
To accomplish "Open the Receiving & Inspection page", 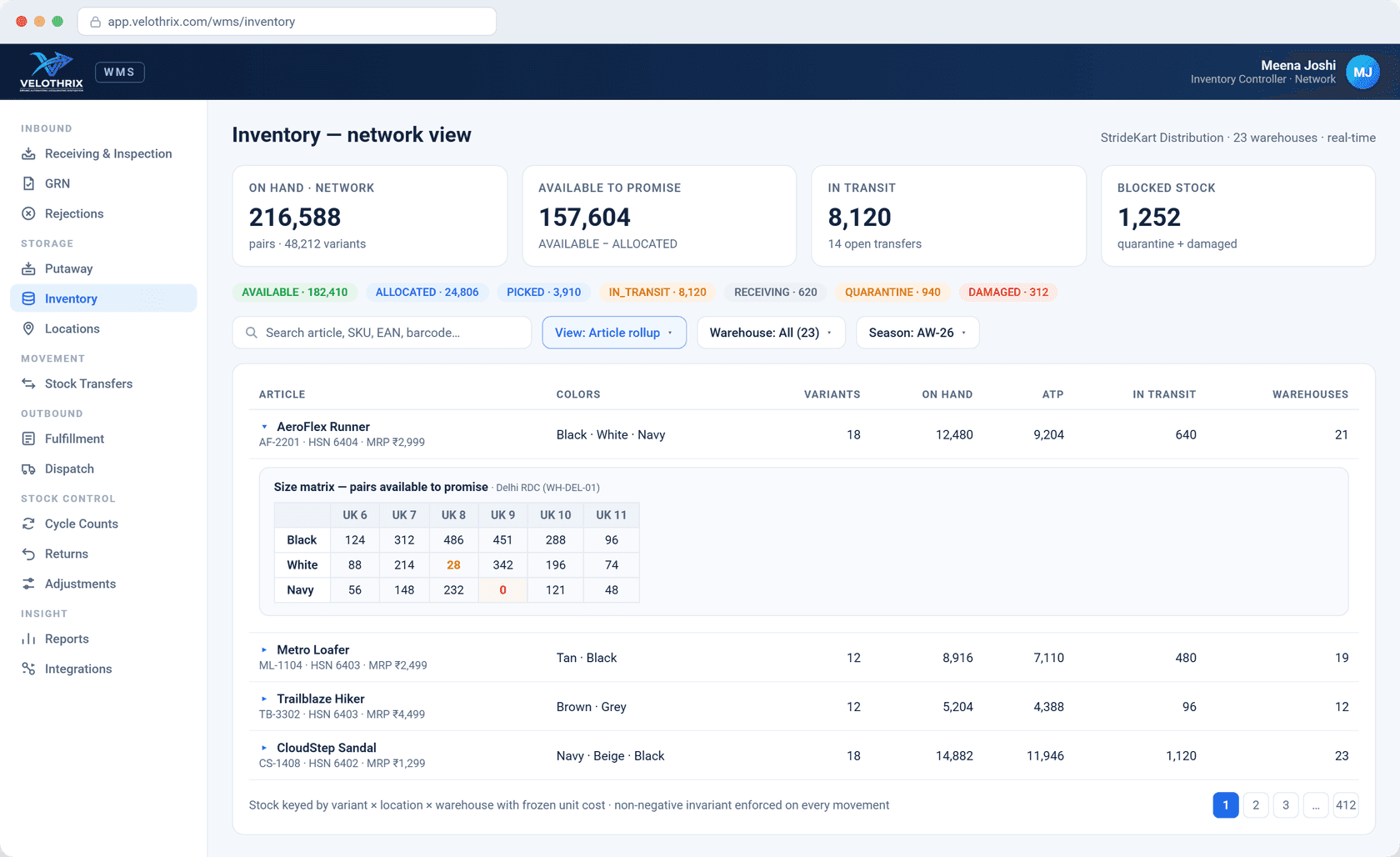I will pos(103,153).
